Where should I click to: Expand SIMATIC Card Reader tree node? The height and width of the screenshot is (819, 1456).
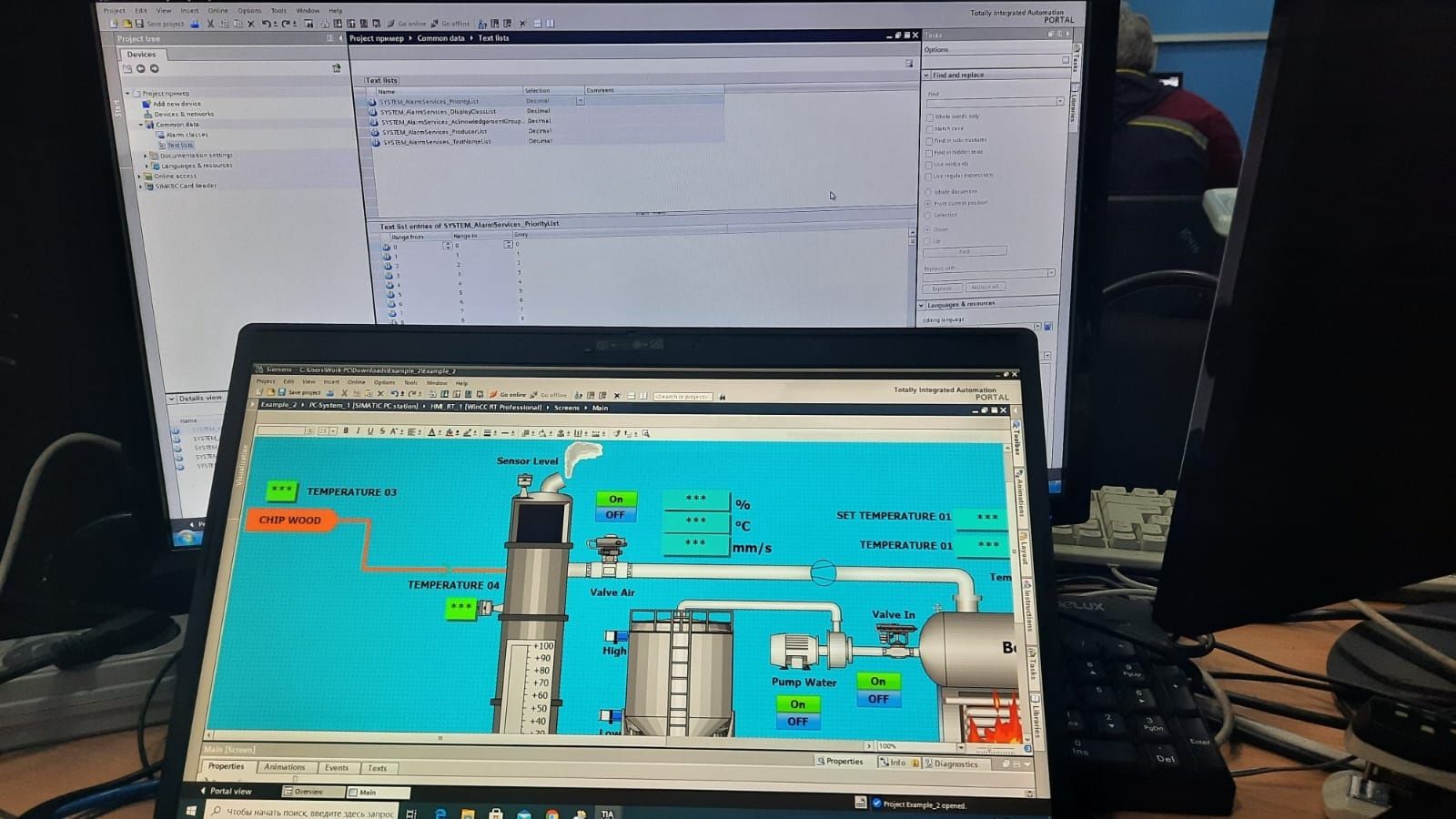click(x=140, y=186)
